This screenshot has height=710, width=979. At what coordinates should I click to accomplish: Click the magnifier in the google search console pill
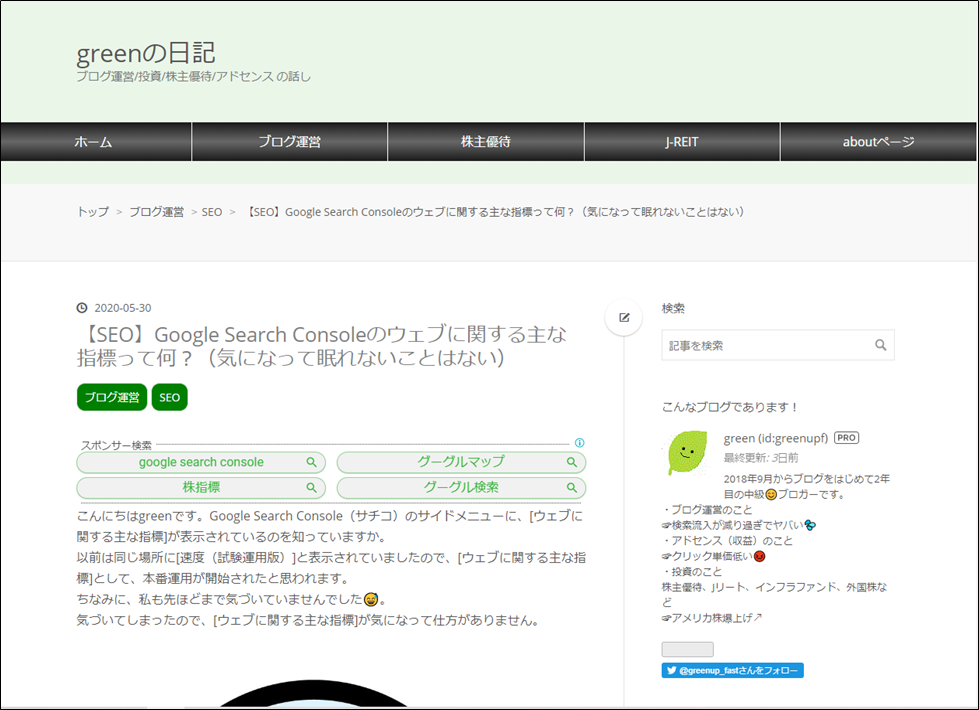pyautogui.click(x=311, y=462)
